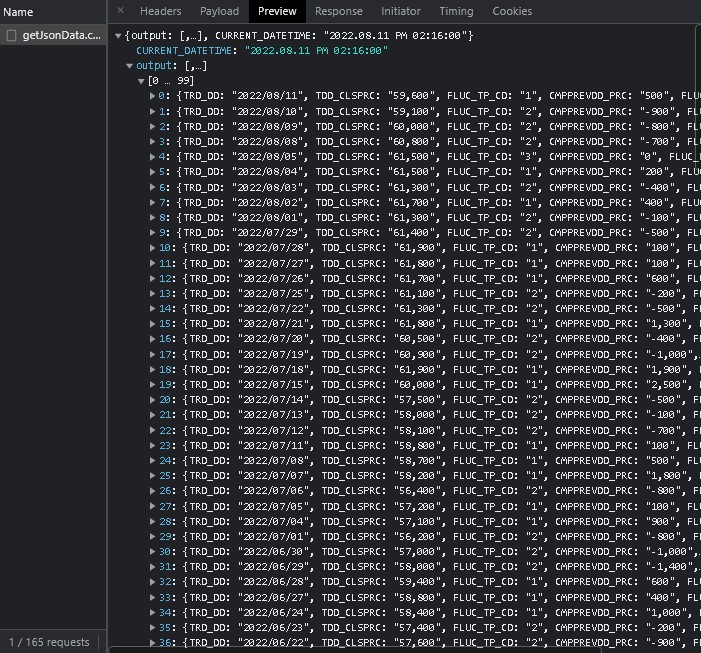Select the getJsonData.c... request row
The width and height of the screenshot is (701, 653).
pyautogui.click(x=53, y=35)
